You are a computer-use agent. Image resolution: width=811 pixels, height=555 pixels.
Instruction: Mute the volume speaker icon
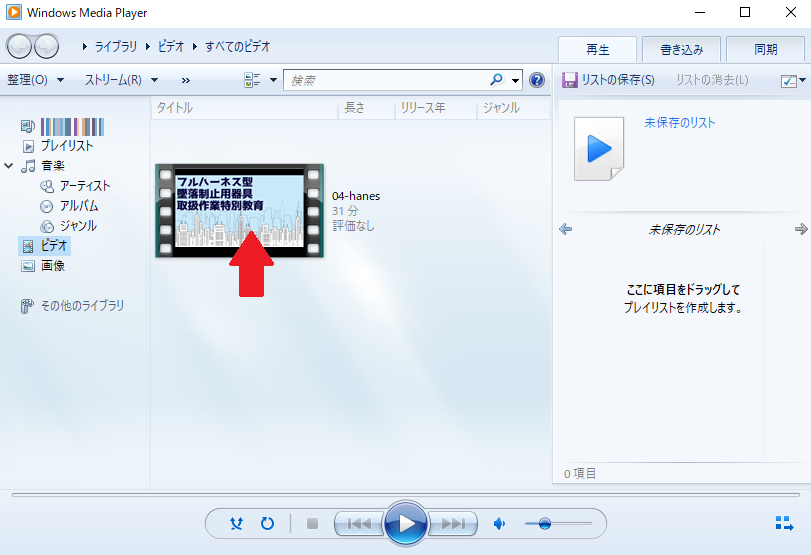(499, 524)
